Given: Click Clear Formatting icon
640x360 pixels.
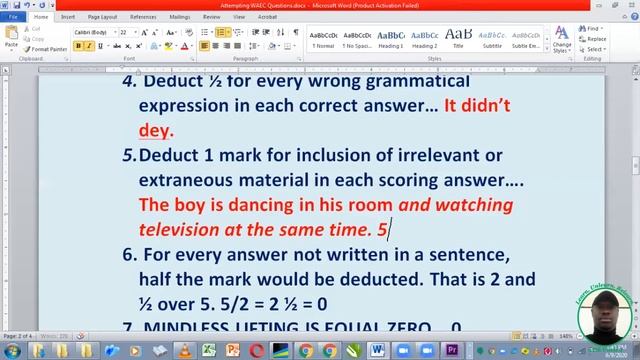Looking at the screenshot, I should pos(189,32).
